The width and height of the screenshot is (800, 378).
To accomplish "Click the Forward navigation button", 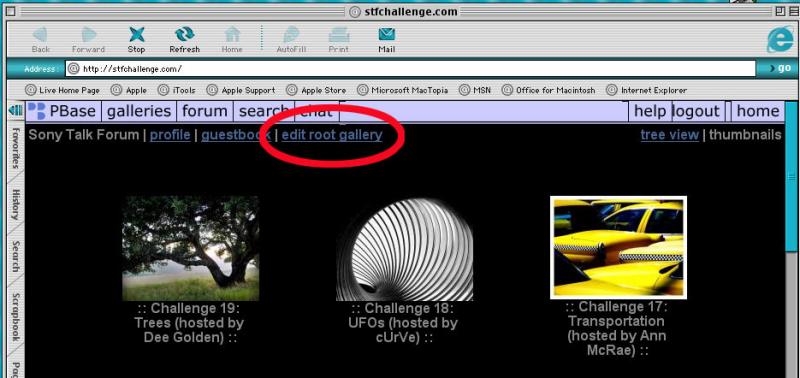I will pos(88,40).
